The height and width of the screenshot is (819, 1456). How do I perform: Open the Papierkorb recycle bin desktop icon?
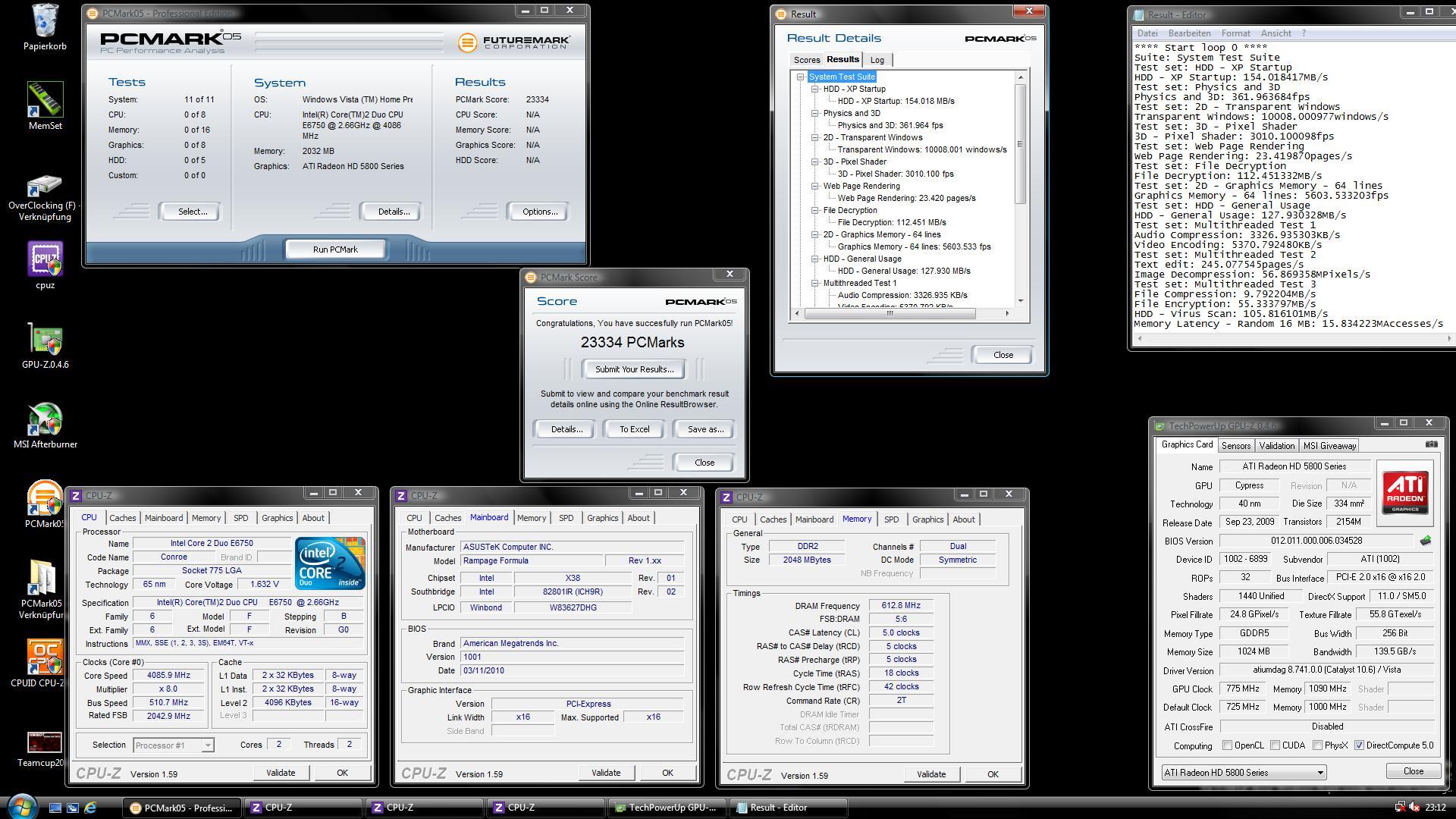[x=45, y=20]
